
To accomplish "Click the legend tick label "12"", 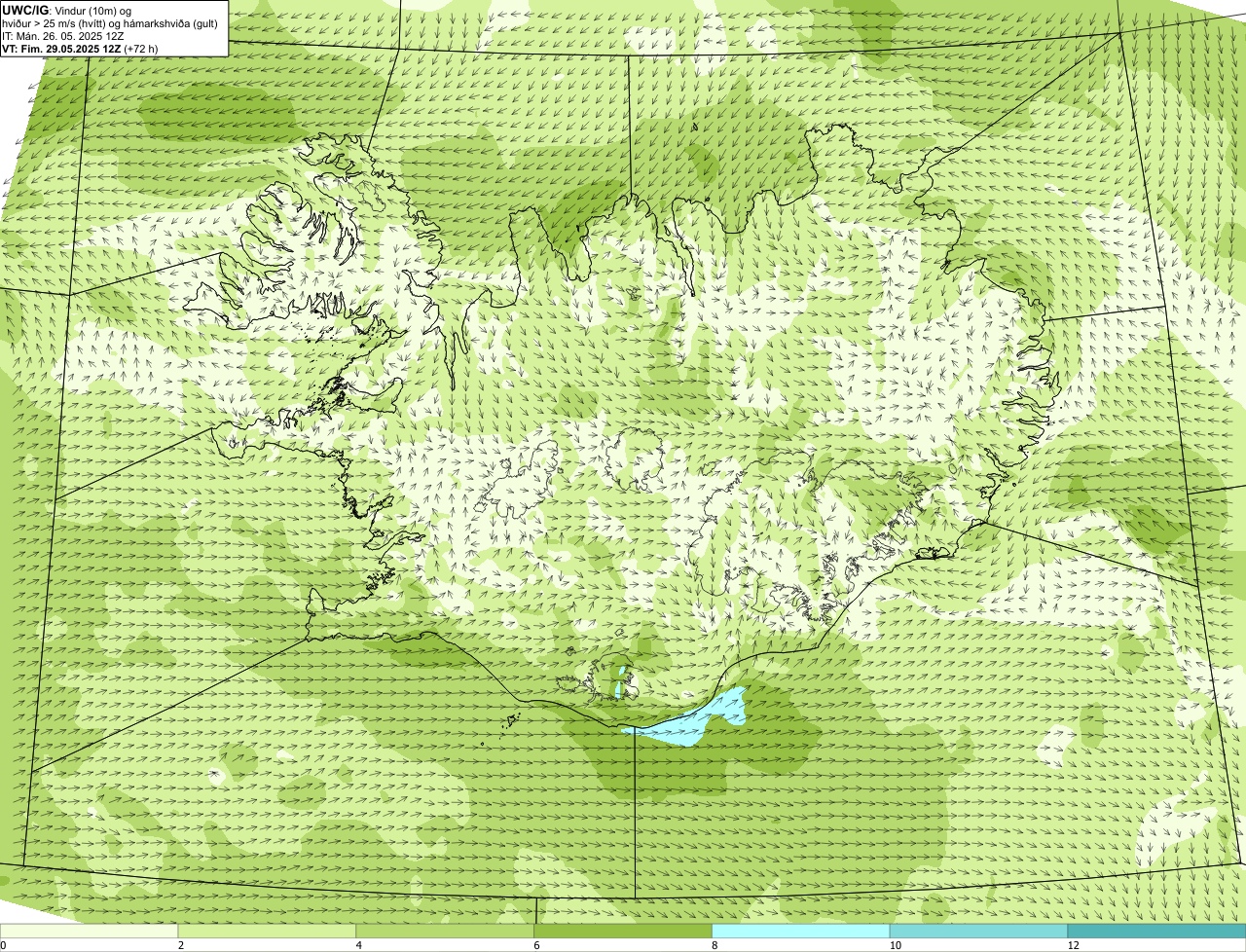I will (1074, 945).
